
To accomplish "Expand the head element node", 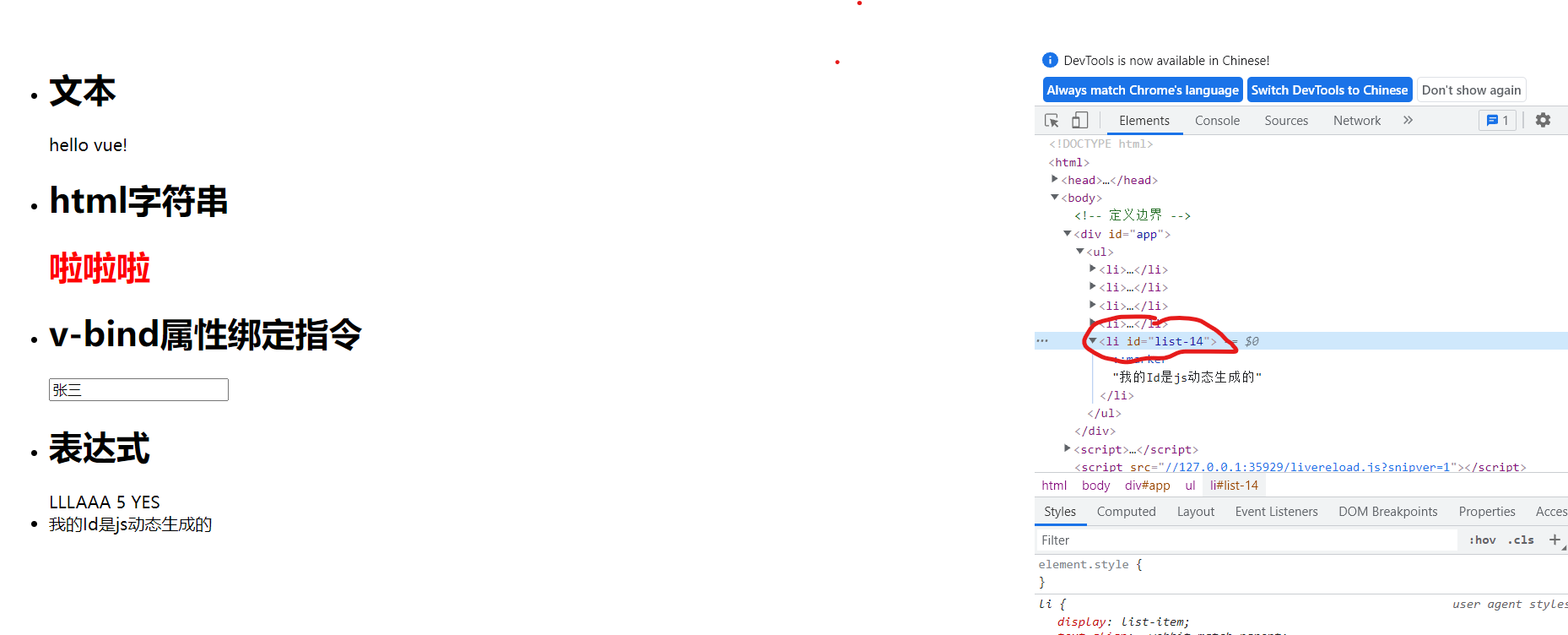I will pos(1055,179).
